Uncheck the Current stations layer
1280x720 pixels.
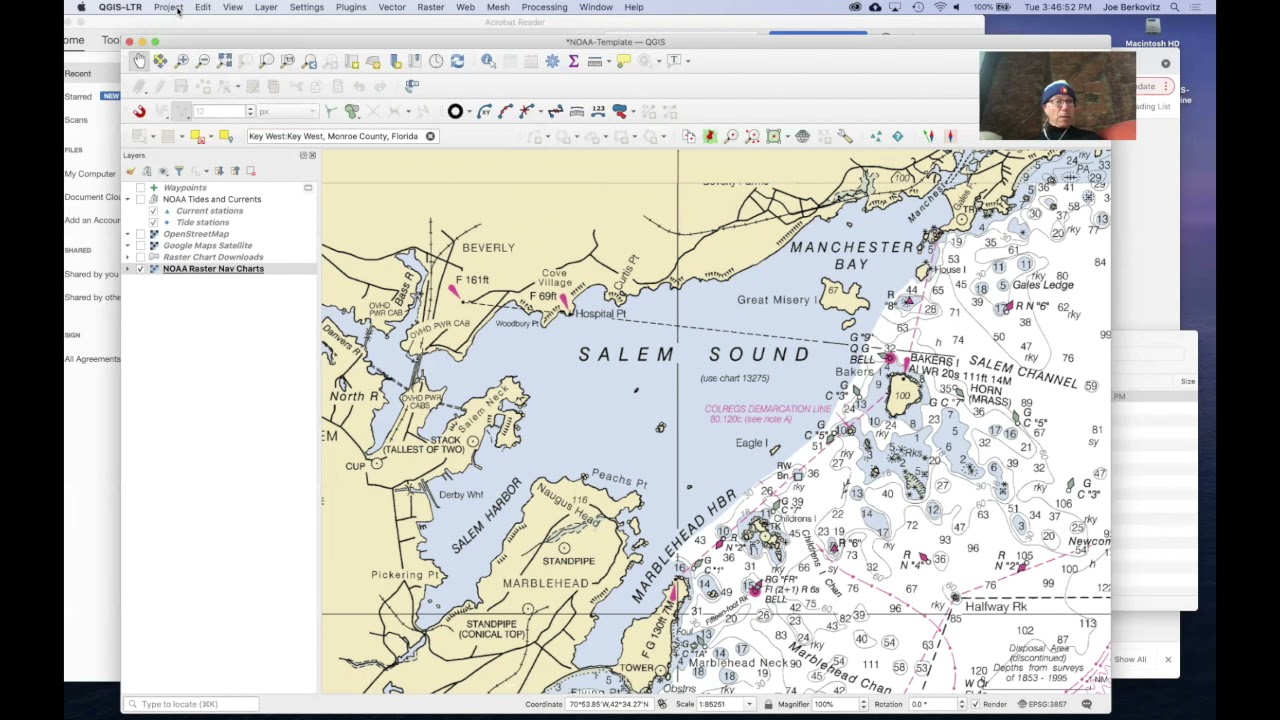(153, 211)
